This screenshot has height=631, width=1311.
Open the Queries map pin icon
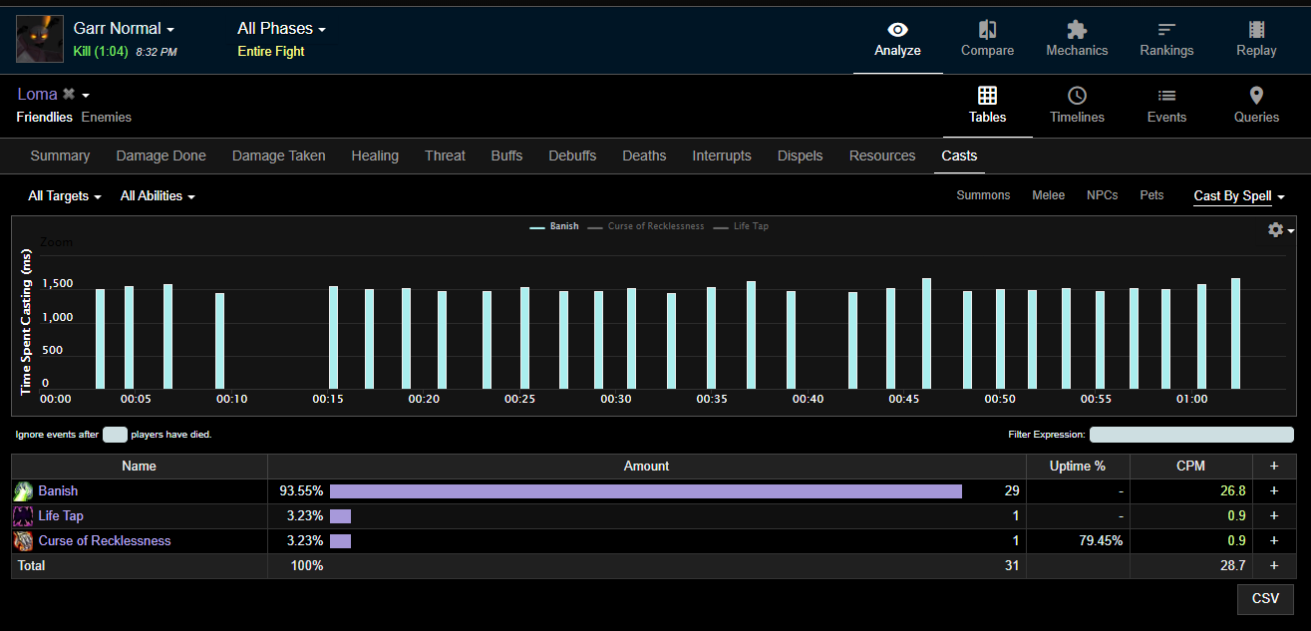(x=1256, y=96)
